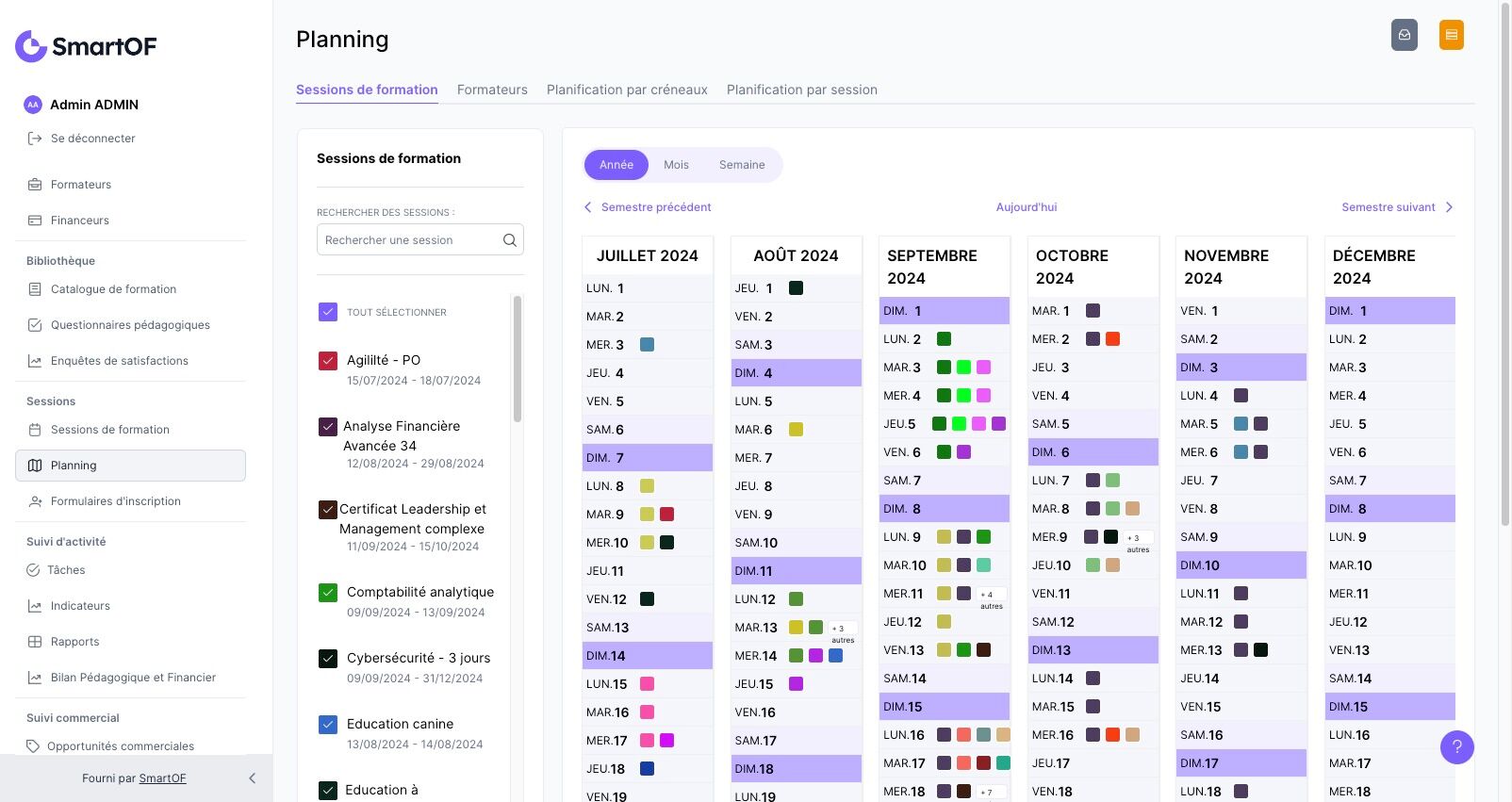Toggle Cybersécurité - 3 jours checkbox
Image resolution: width=1512 pixels, height=802 pixels.
tap(328, 658)
